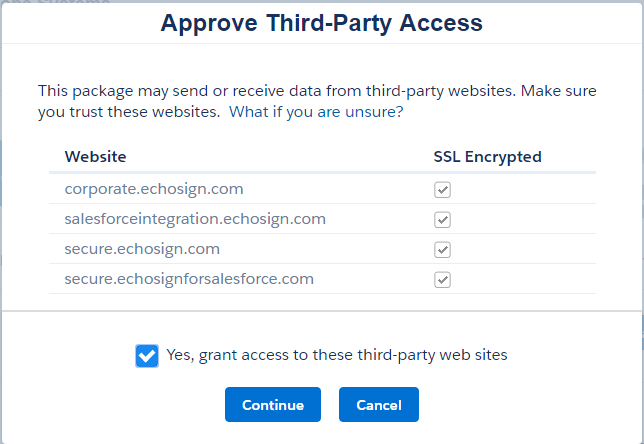The width and height of the screenshot is (644, 444).
Task: Select the salesforceintegration.echosign.com website entry
Action: point(195,219)
